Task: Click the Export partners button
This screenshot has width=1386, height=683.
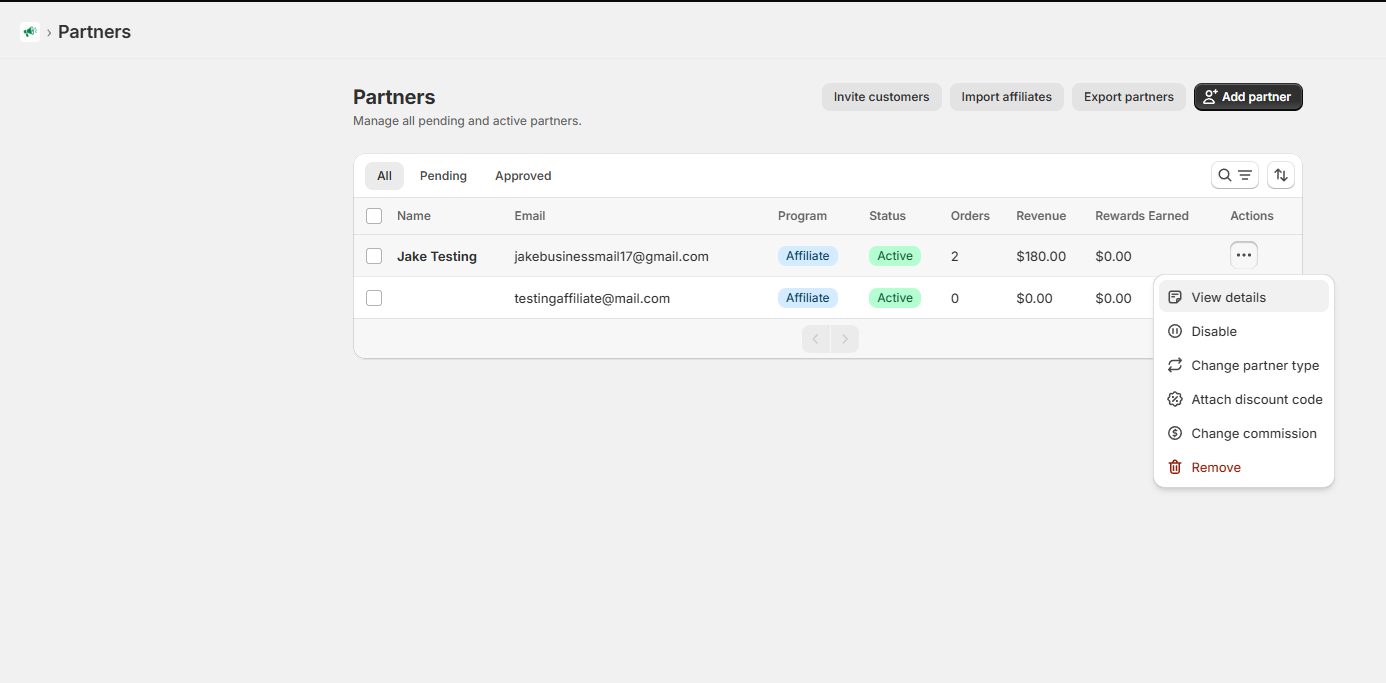Action: (x=1129, y=97)
